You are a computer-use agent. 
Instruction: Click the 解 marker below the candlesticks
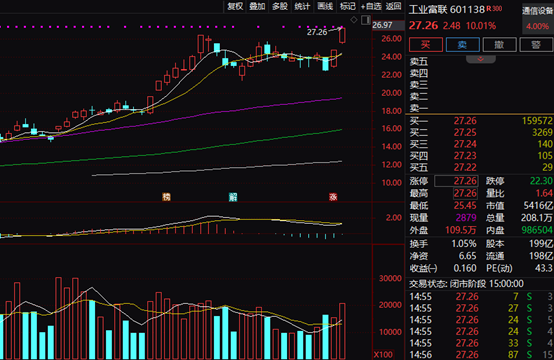232,197
